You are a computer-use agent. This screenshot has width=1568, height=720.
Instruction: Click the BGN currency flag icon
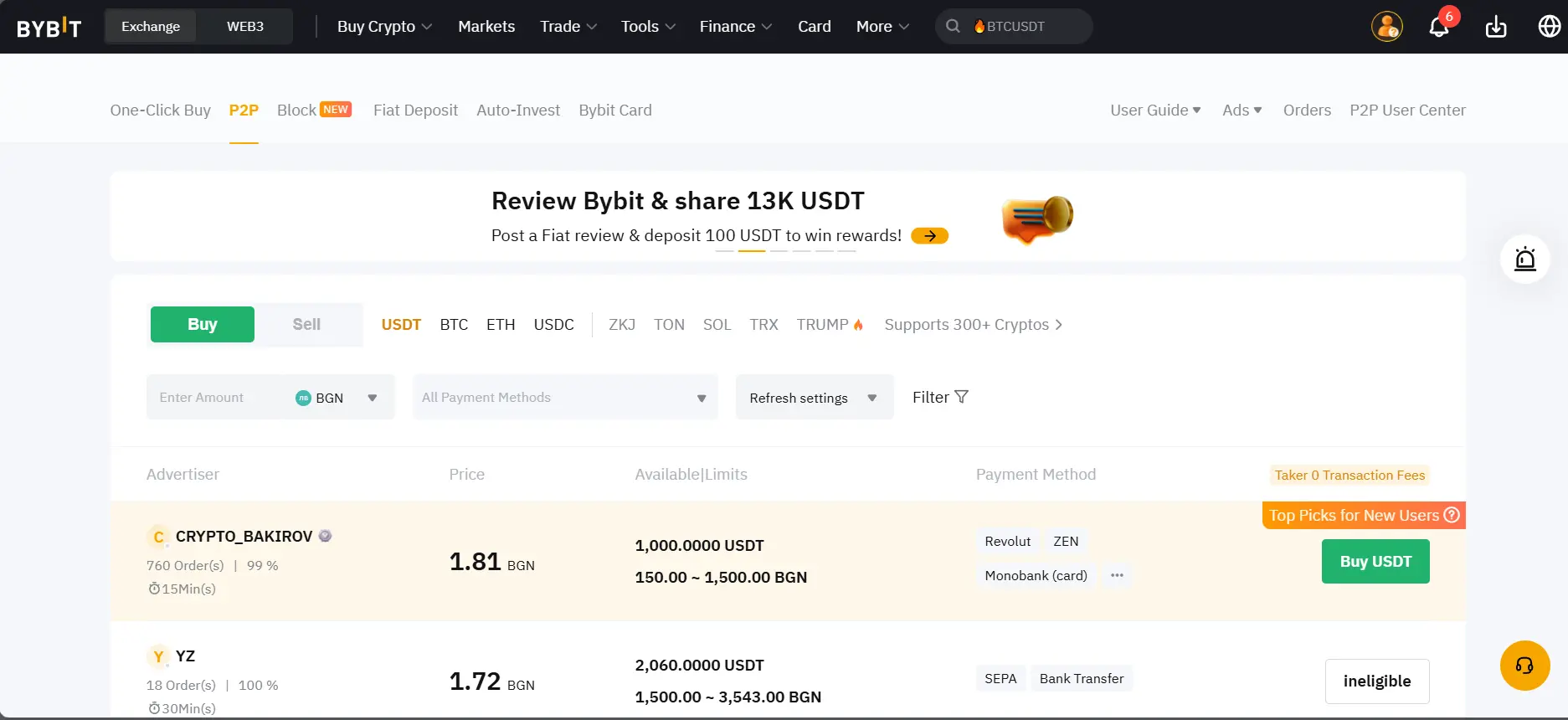pyautogui.click(x=303, y=398)
